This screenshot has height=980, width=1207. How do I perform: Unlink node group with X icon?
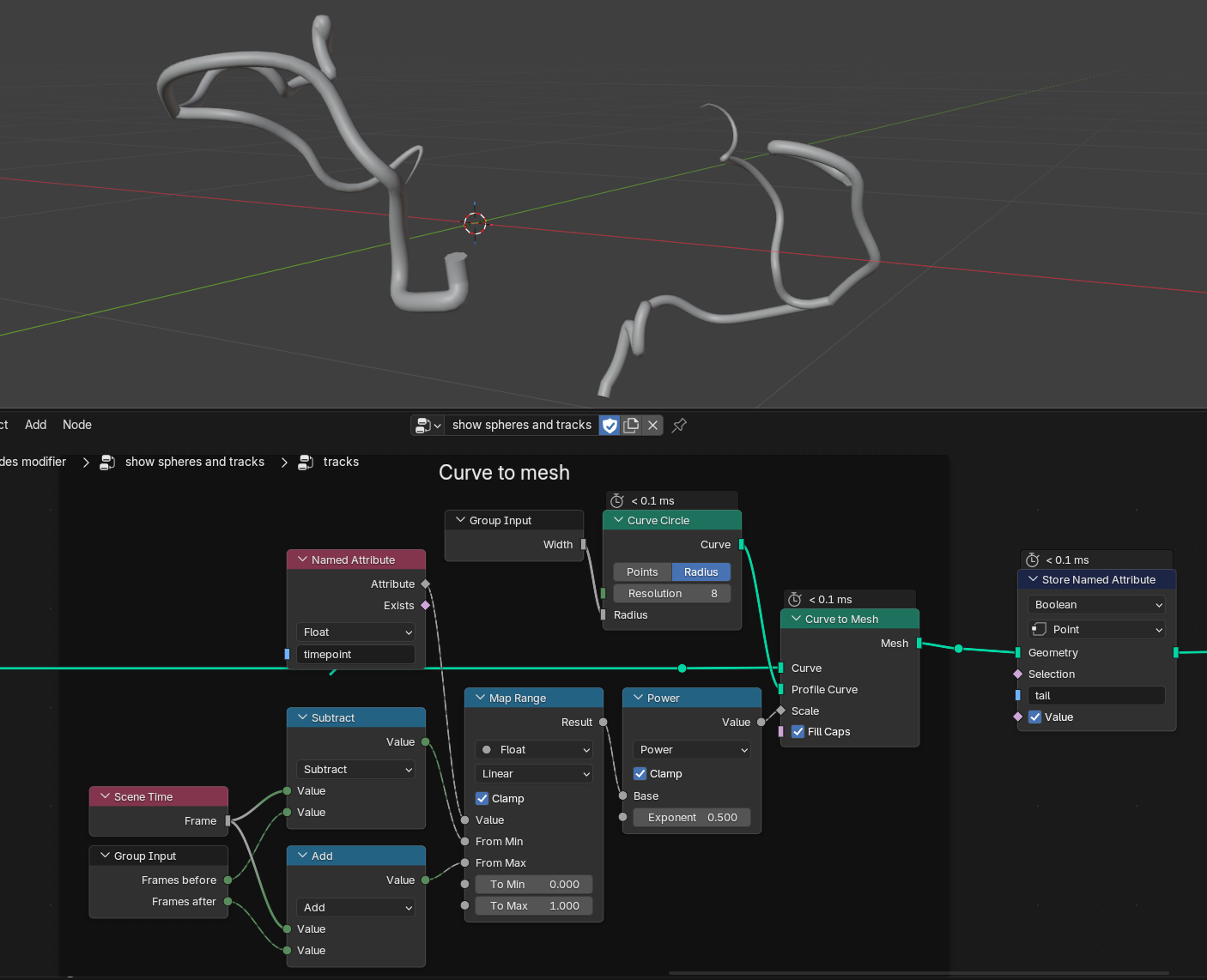click(653, 426)
